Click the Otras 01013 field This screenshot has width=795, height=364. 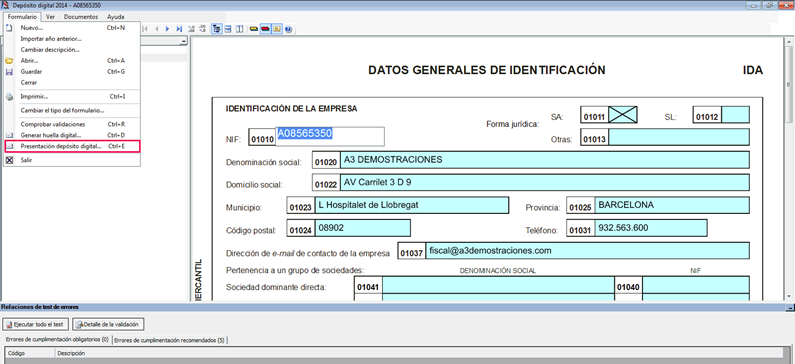(679, 137)
